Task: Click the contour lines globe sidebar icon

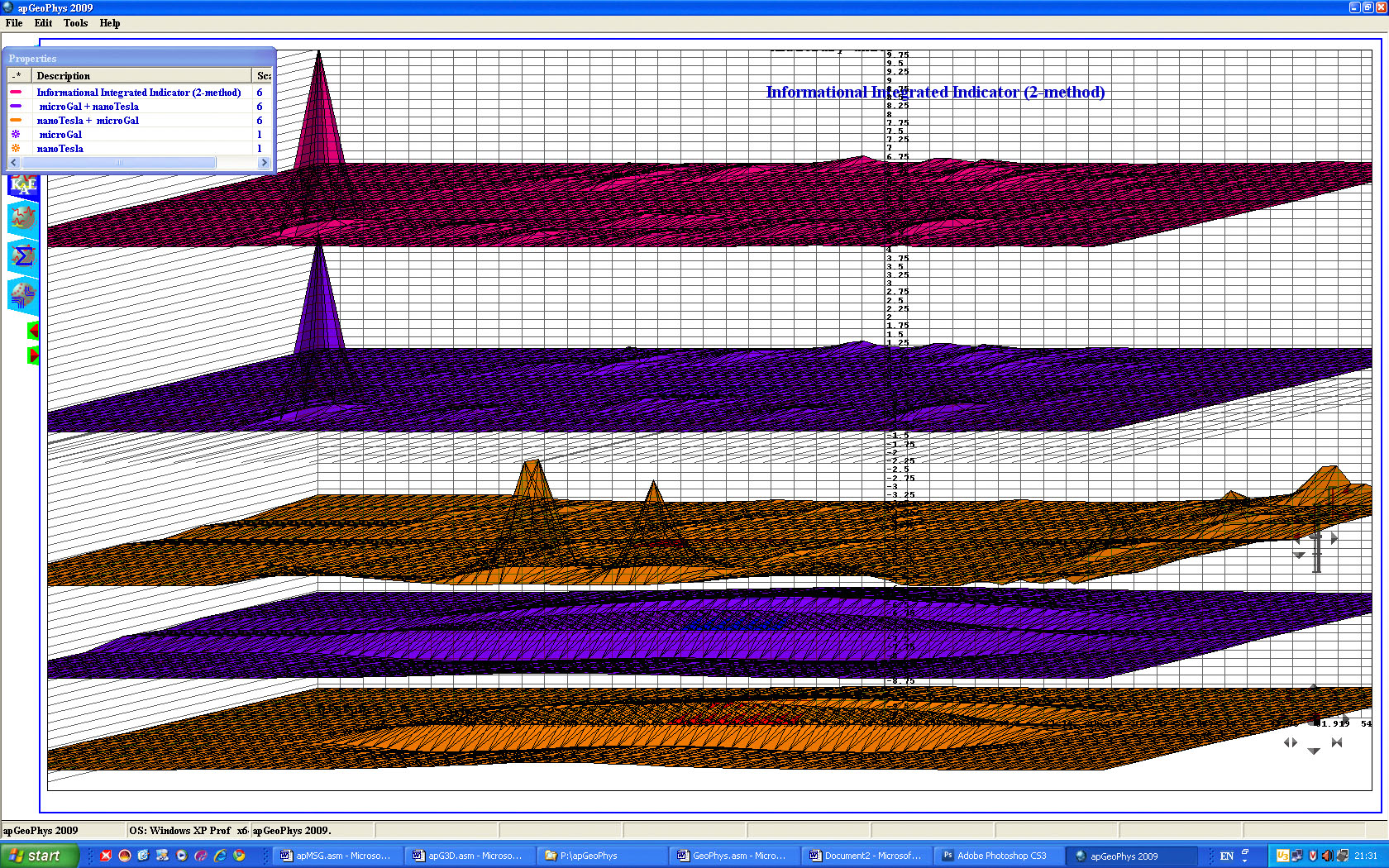Action: point(23,294)
